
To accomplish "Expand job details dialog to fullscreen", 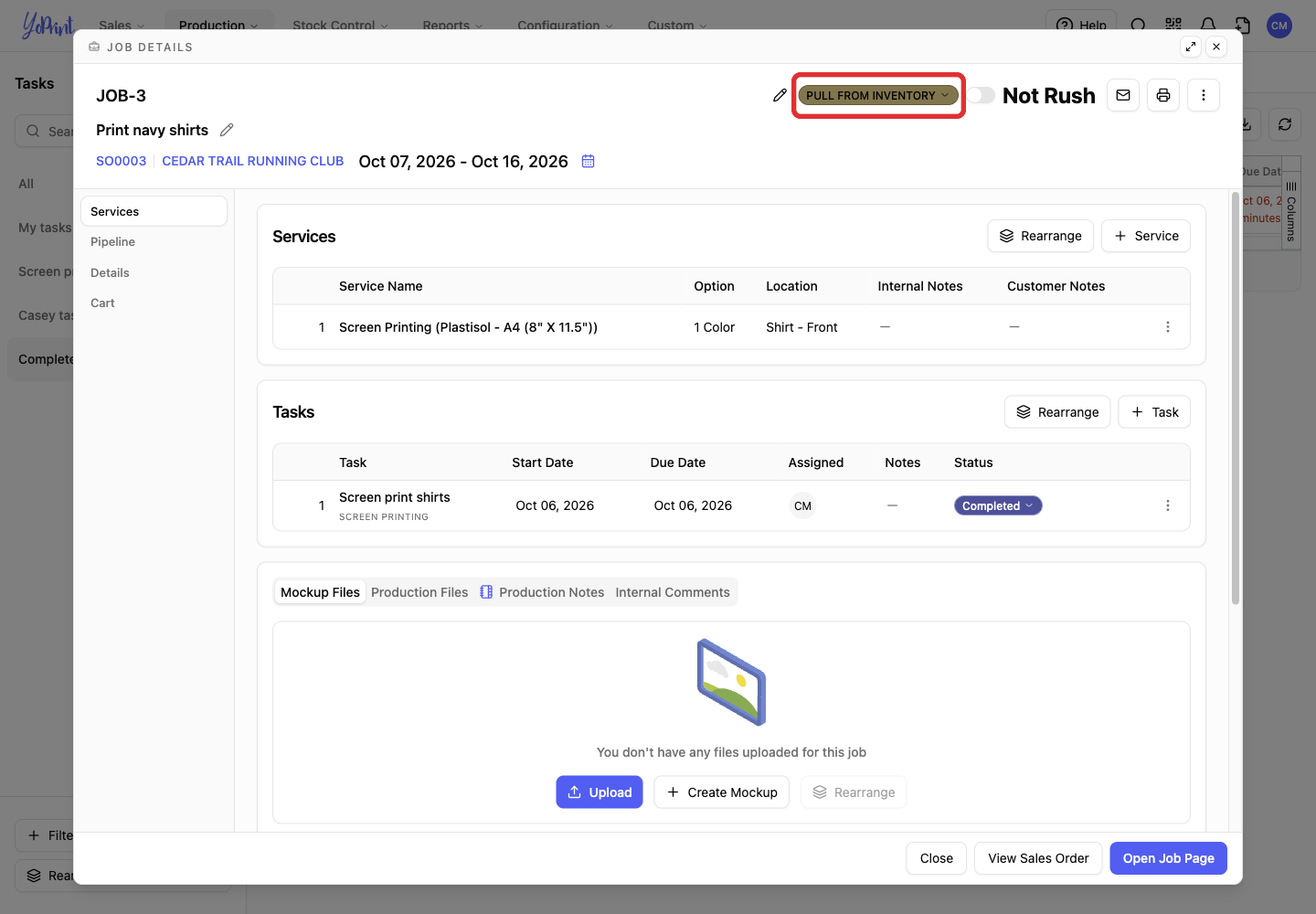I will (x=1191, y=47).
